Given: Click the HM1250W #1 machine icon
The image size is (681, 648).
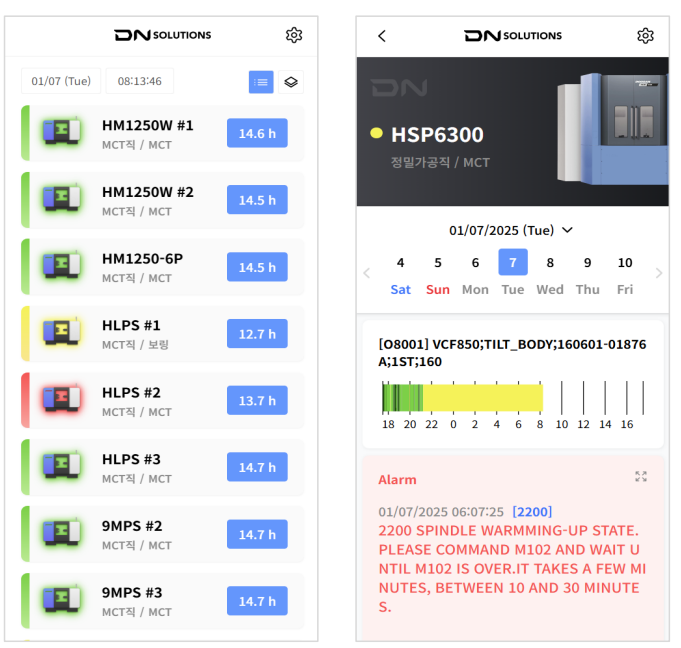Looking at the screenshot, I should (61, 133).
